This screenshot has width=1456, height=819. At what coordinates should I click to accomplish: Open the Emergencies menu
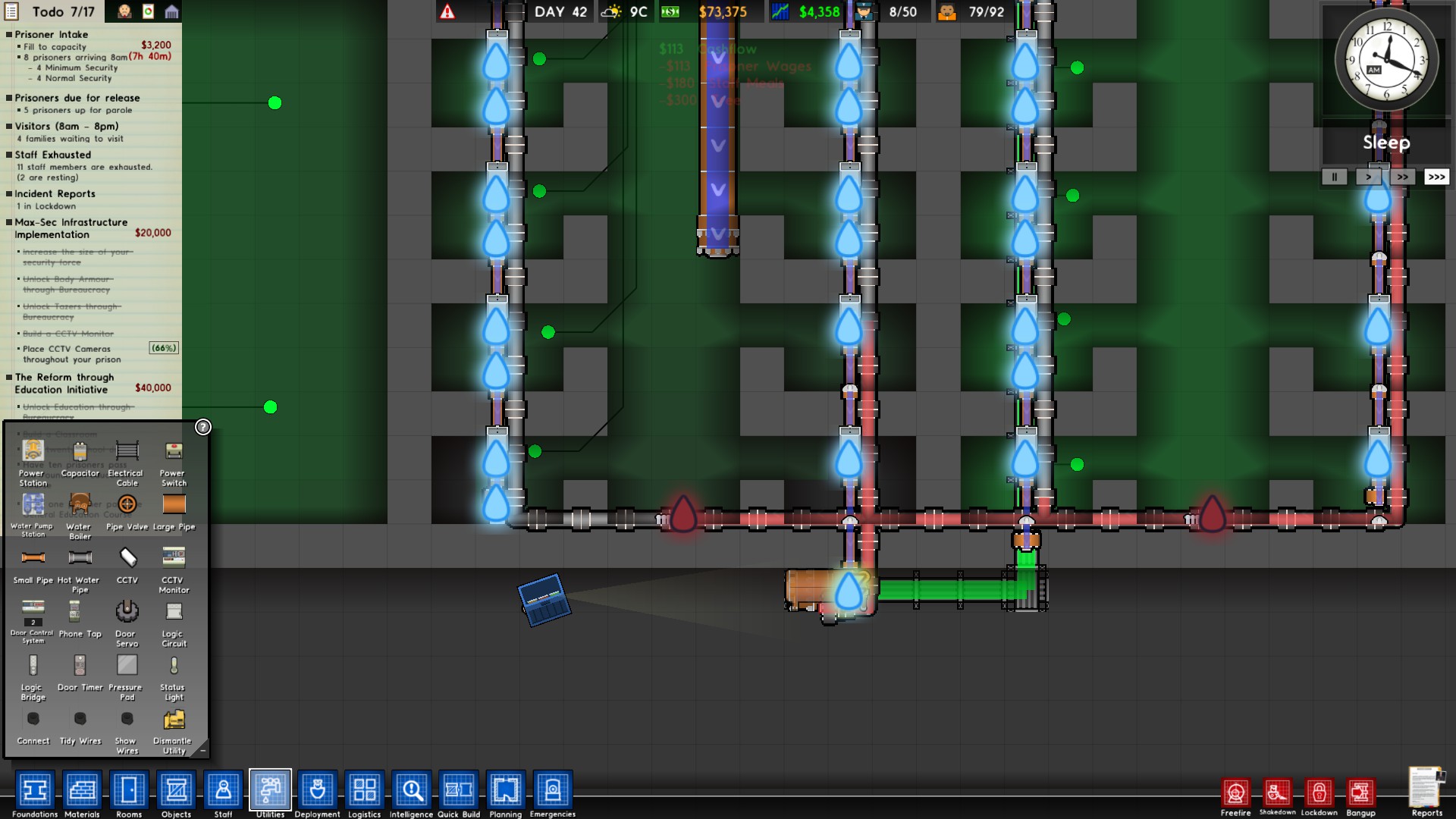[552, 792]
